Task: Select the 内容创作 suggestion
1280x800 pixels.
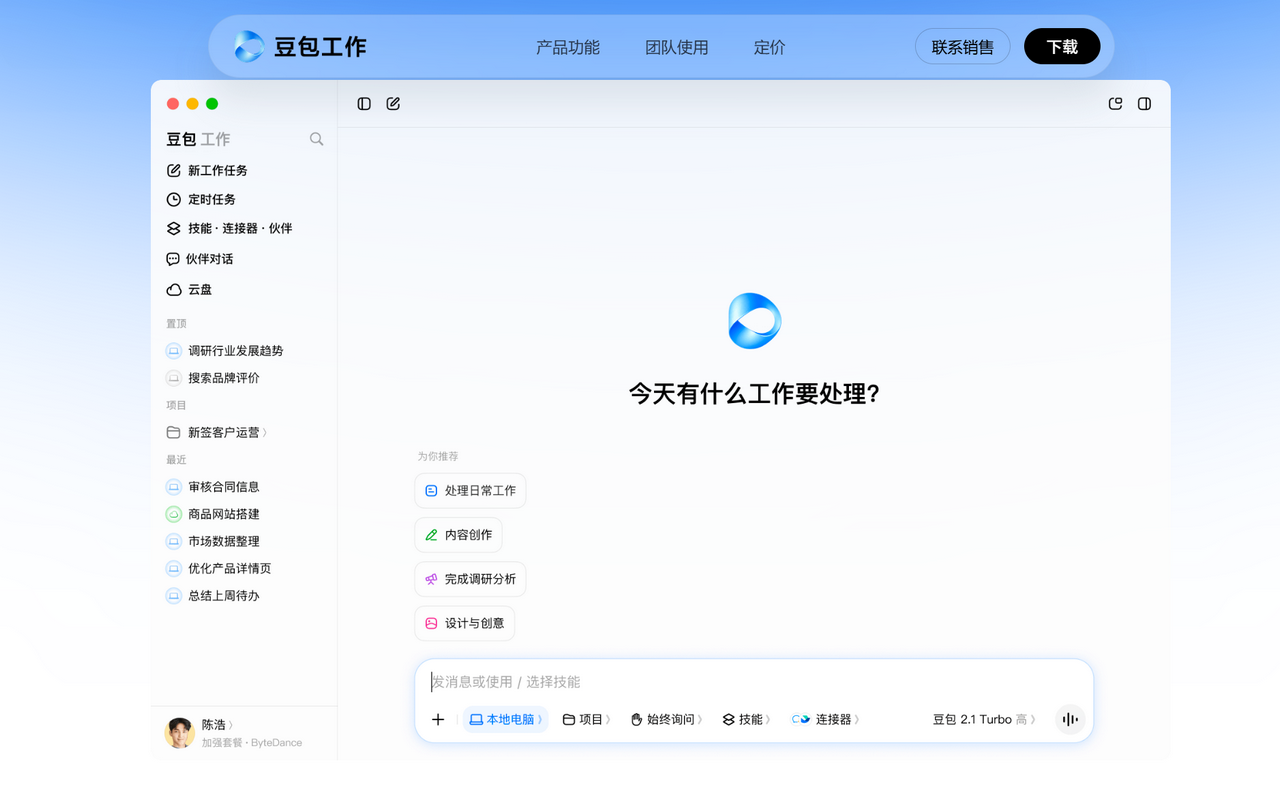Action: (x=458, y=534)
